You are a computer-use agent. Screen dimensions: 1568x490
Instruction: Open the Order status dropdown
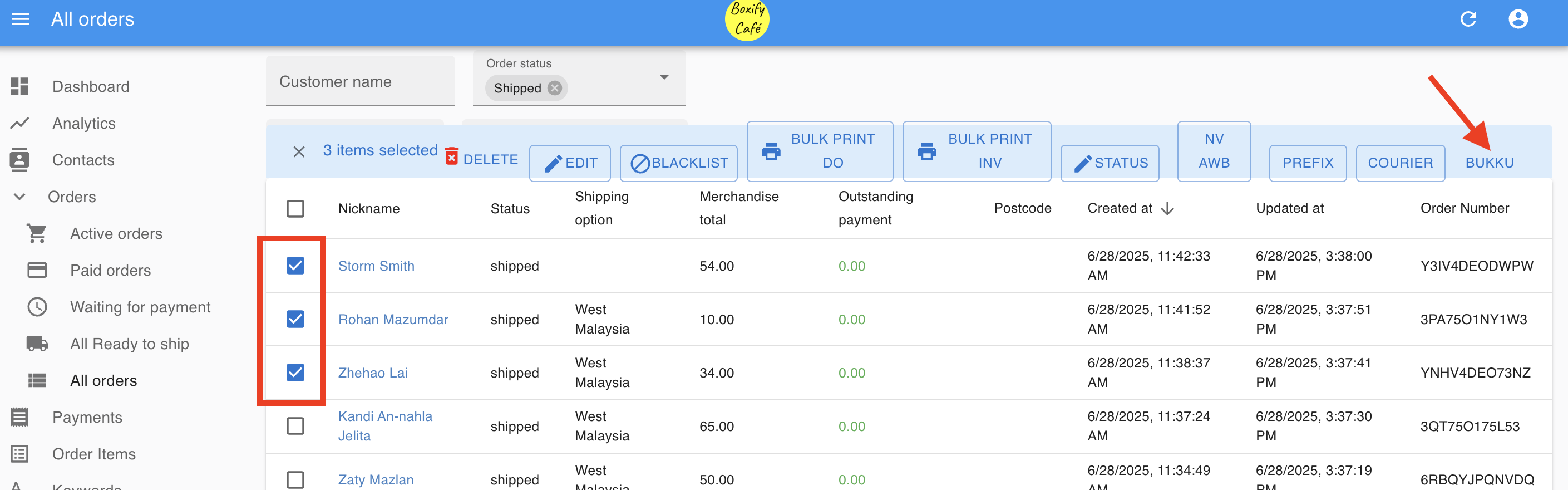coord(663,77)
